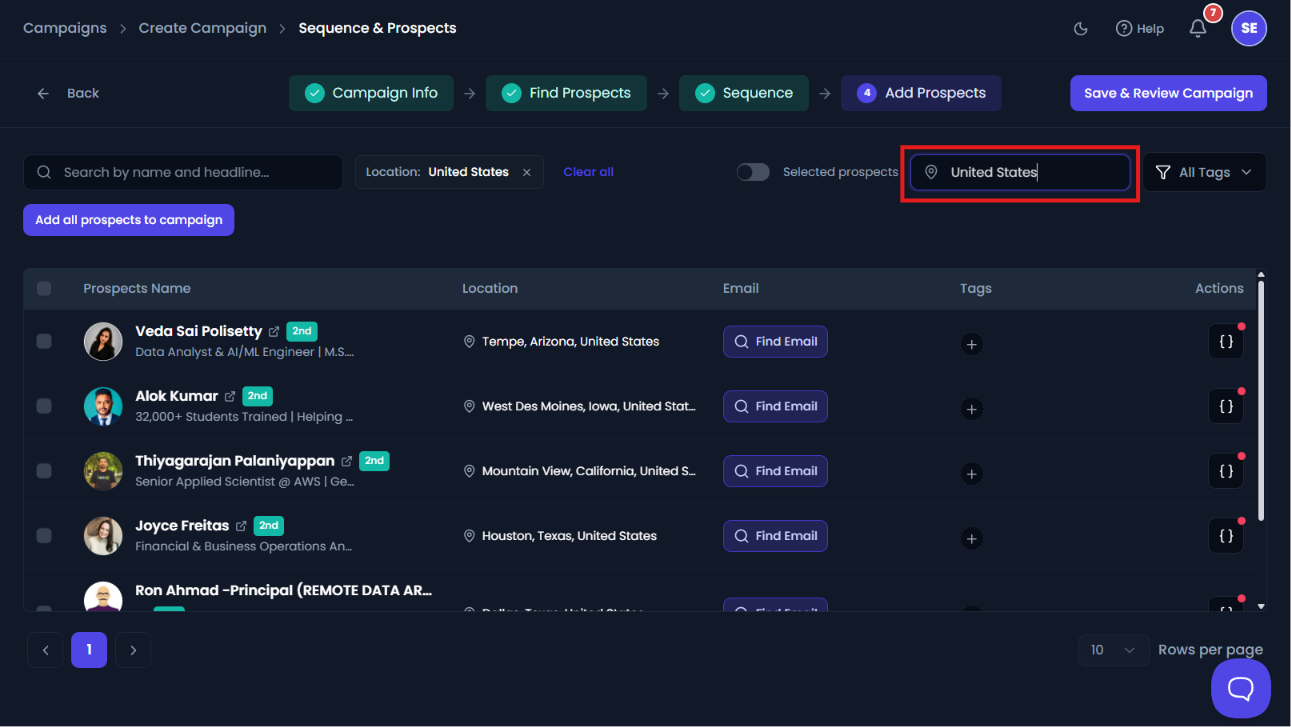The width and height of the screenshot is (1291, 727).
Task: Go to next page arrow
Action: [x=133, y=650]
